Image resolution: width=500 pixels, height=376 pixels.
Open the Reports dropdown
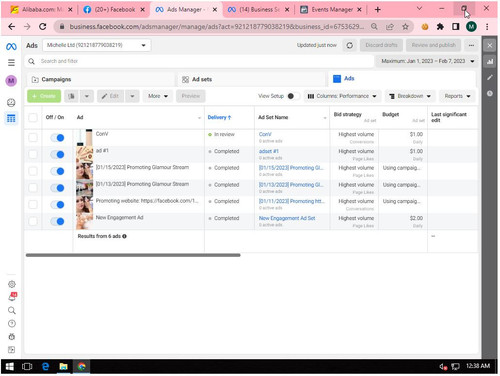tap(457, 96)
